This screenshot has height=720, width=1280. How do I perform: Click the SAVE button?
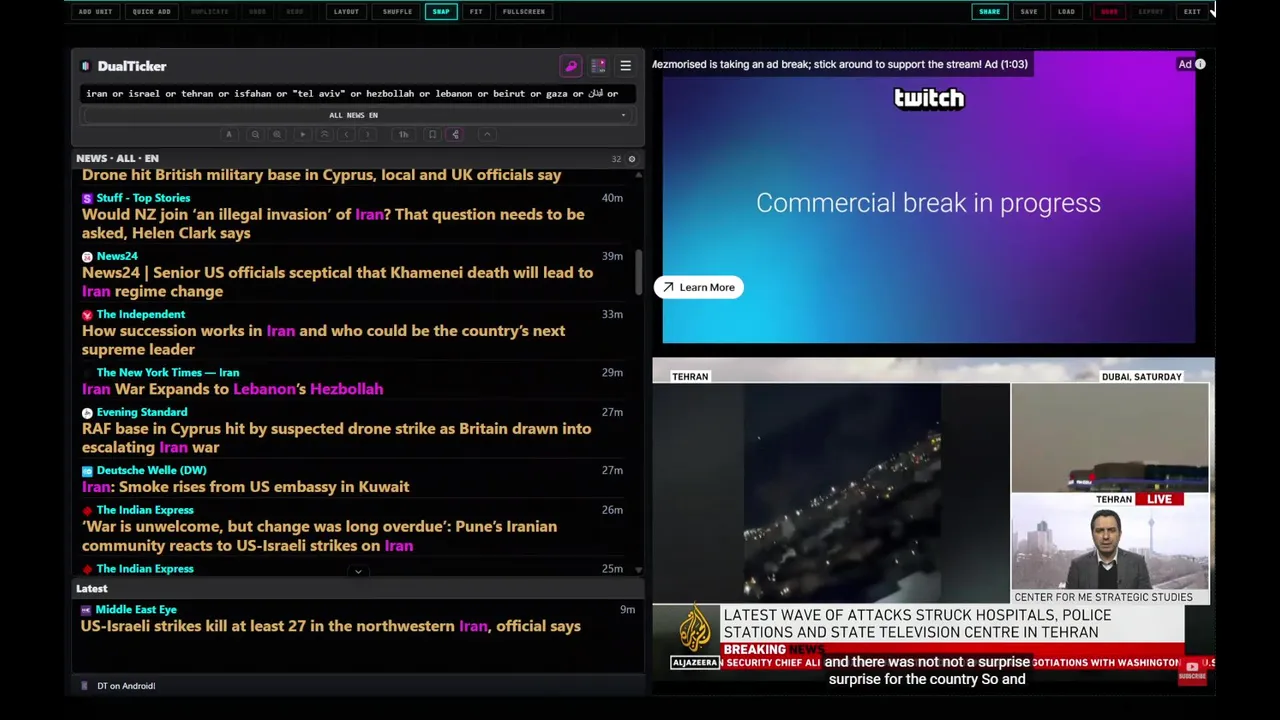click(x=1029, y=11)
